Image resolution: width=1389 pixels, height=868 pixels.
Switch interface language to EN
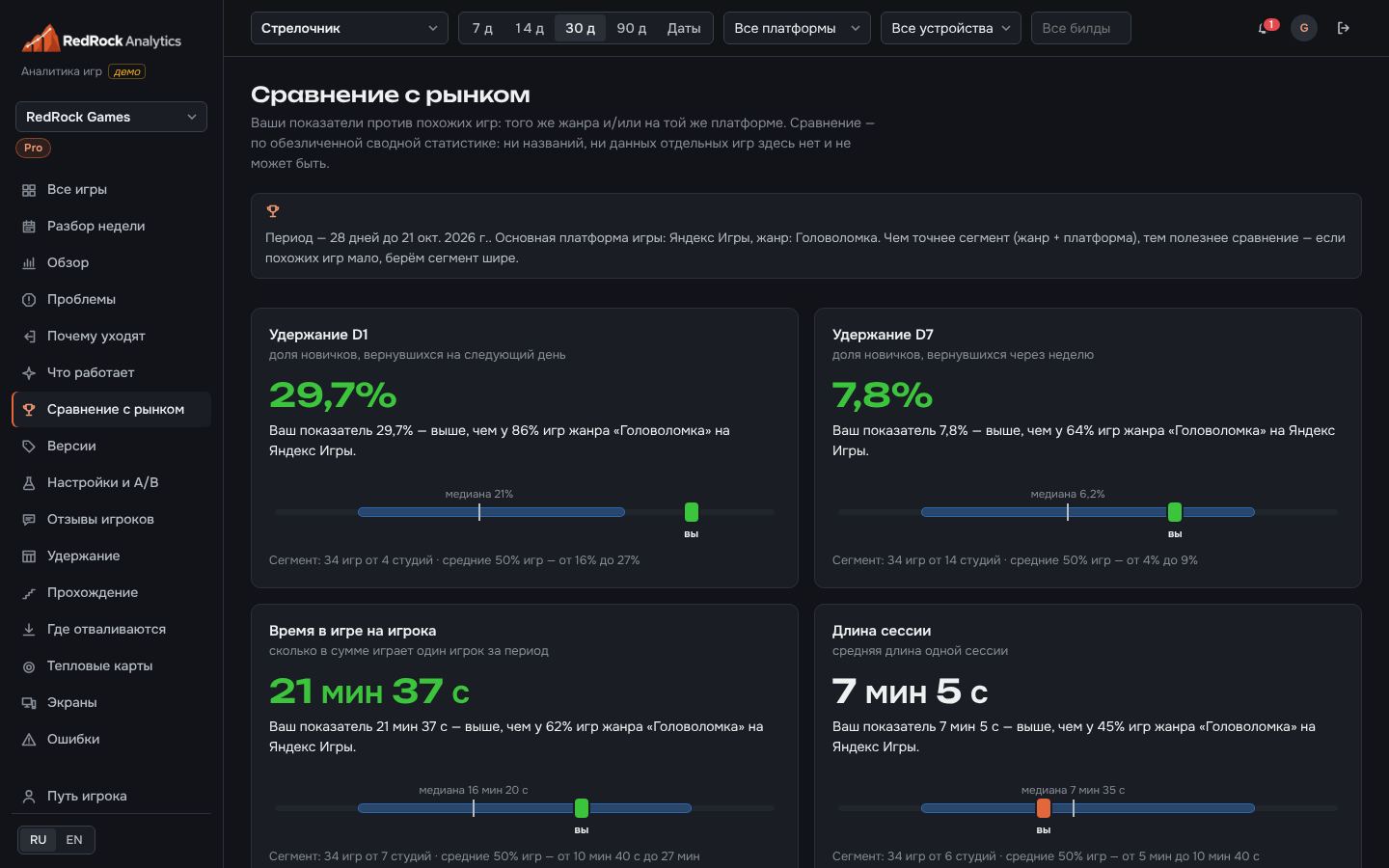74,839
